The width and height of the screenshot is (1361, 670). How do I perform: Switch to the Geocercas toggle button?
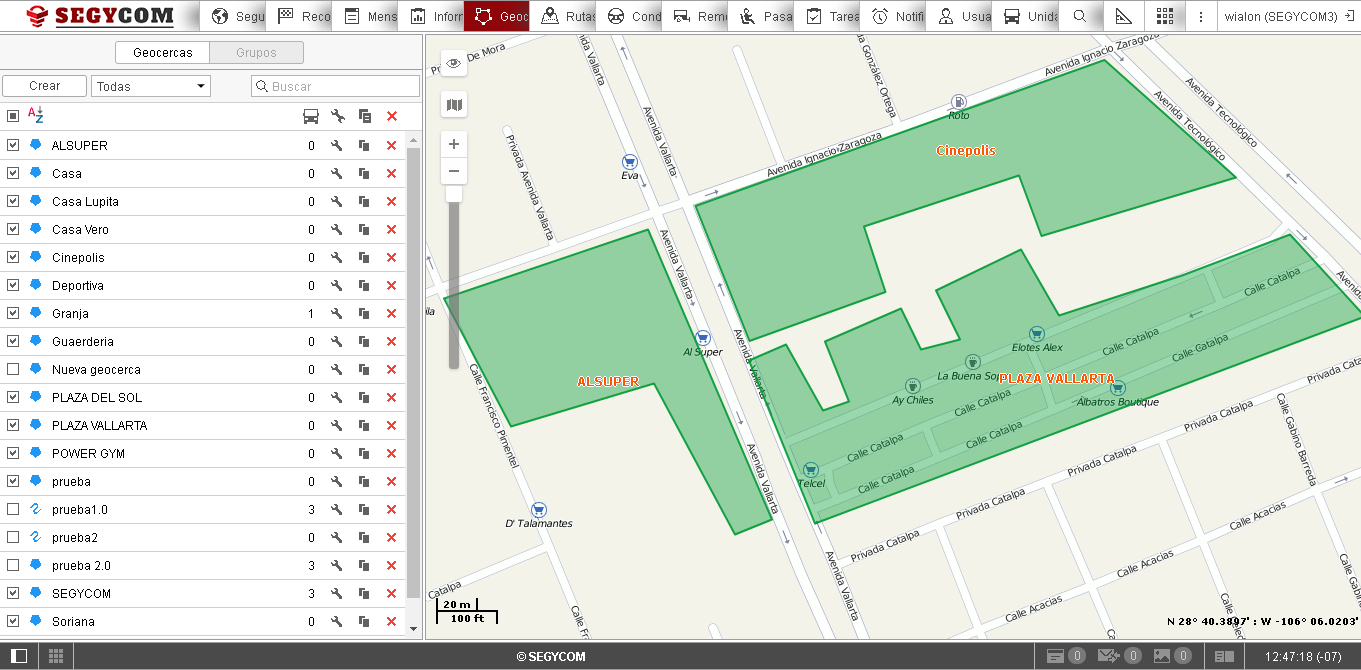(x=163, y=53)
